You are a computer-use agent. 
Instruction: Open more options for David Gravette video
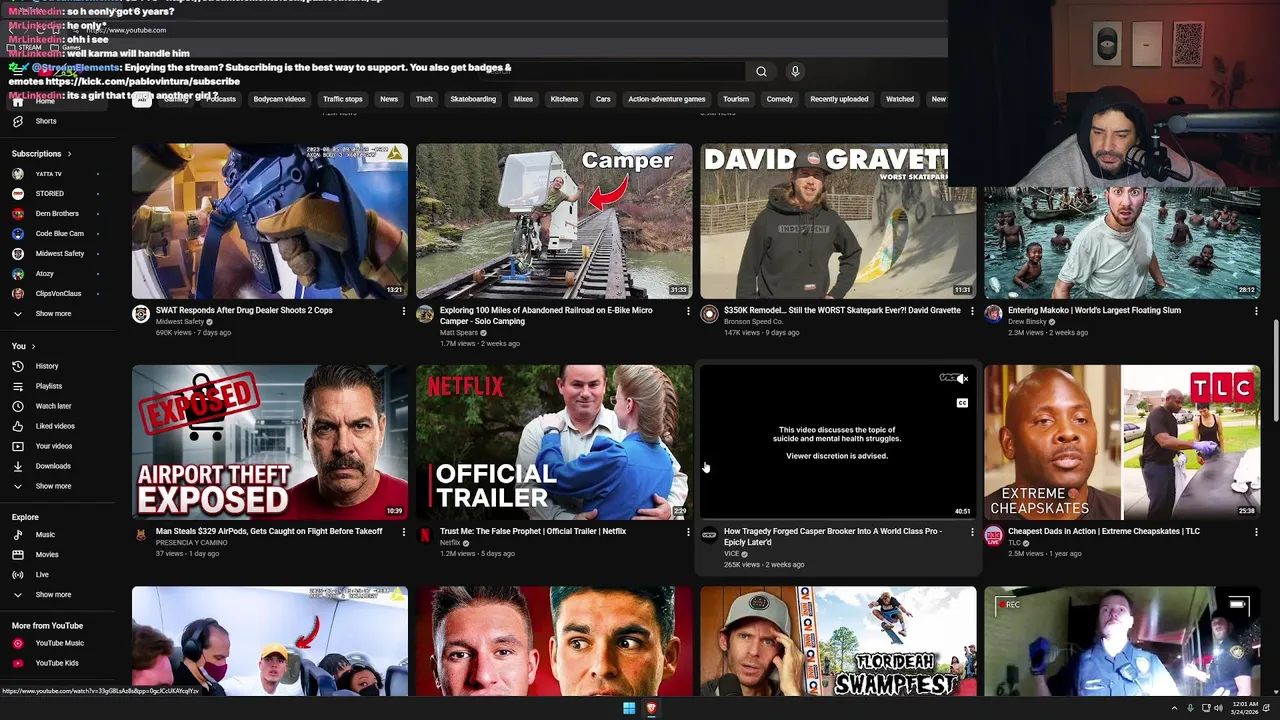pos(972,311)
